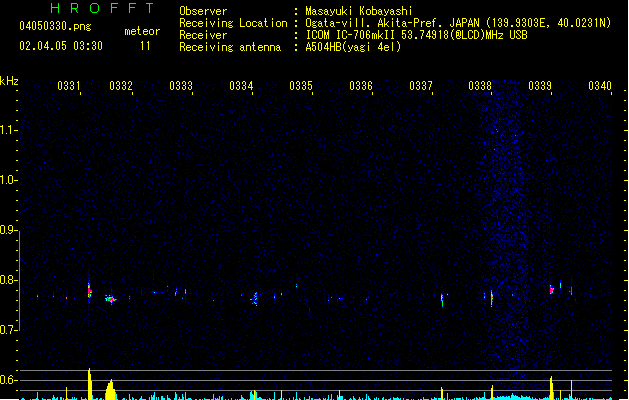Click the meteor echo at 0338
The image size is (629, 400).
[x=491, y=298]
